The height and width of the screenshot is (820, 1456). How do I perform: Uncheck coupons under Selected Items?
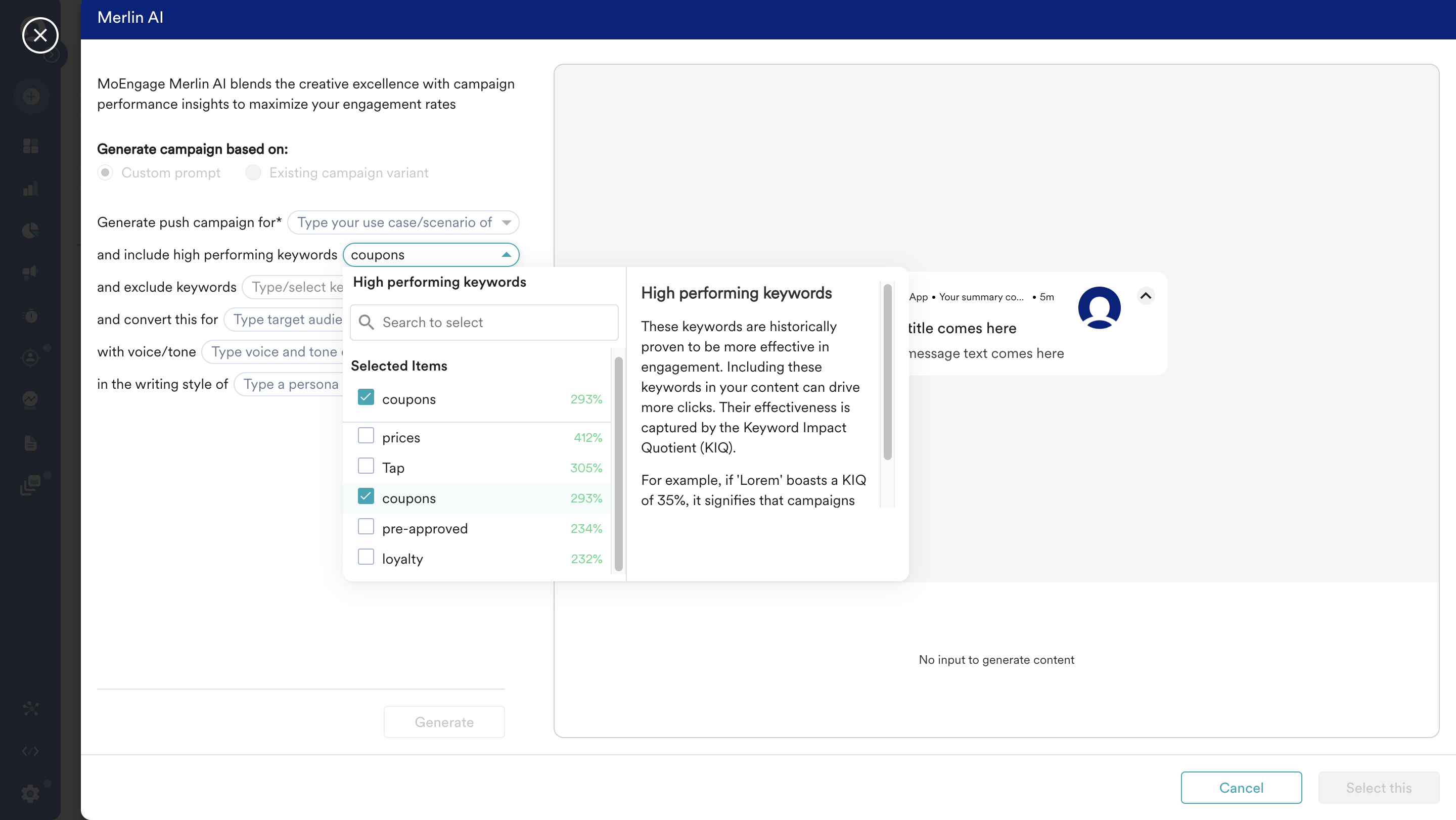click(366, 397)
